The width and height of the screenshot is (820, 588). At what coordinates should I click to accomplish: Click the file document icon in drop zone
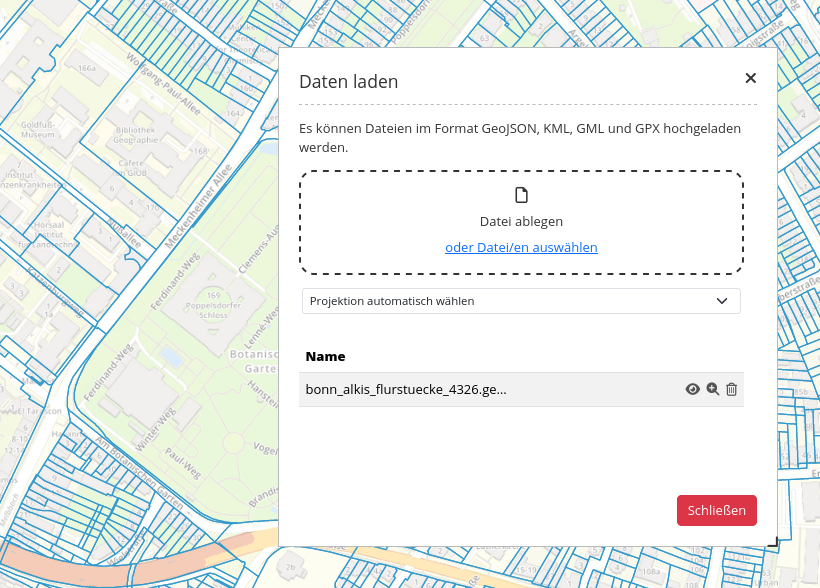point(521,195)
